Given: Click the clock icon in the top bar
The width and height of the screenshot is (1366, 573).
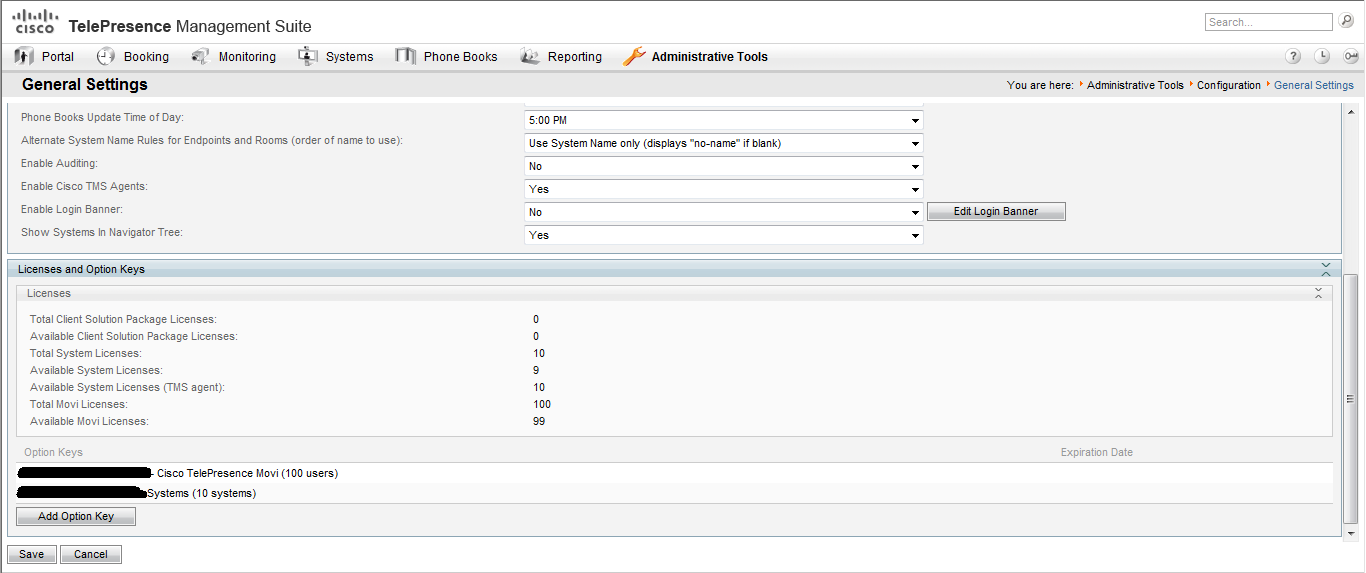Looking at the screenshot, I should pyautogui.click(x=1322, y=57).
